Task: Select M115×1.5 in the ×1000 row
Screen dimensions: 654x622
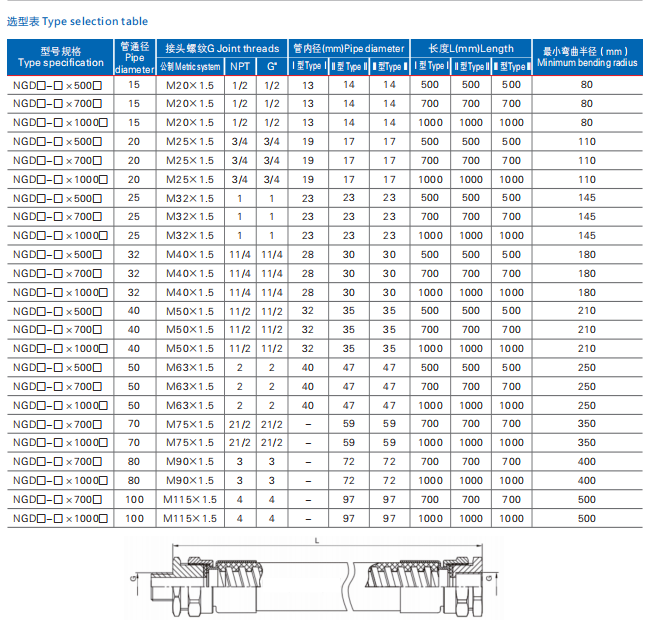Action: [x=190, y=519]
